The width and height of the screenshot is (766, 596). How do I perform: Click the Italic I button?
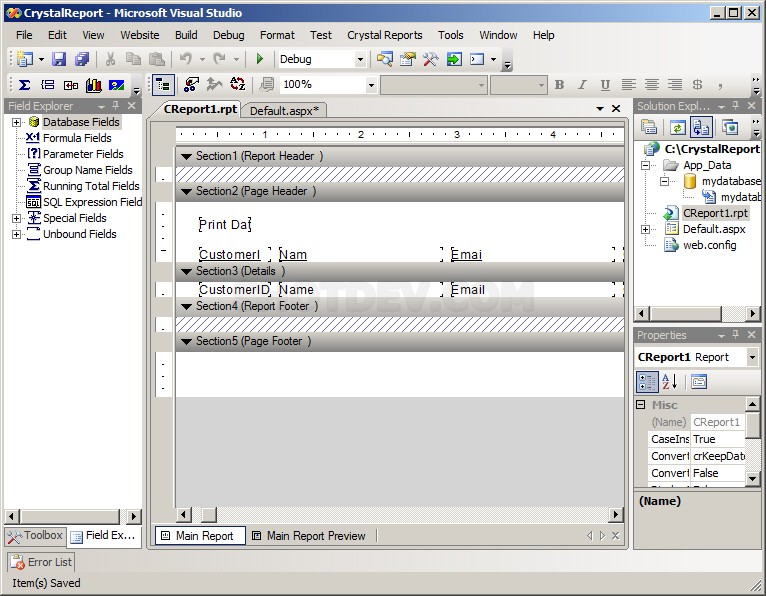tap(582, 85)
